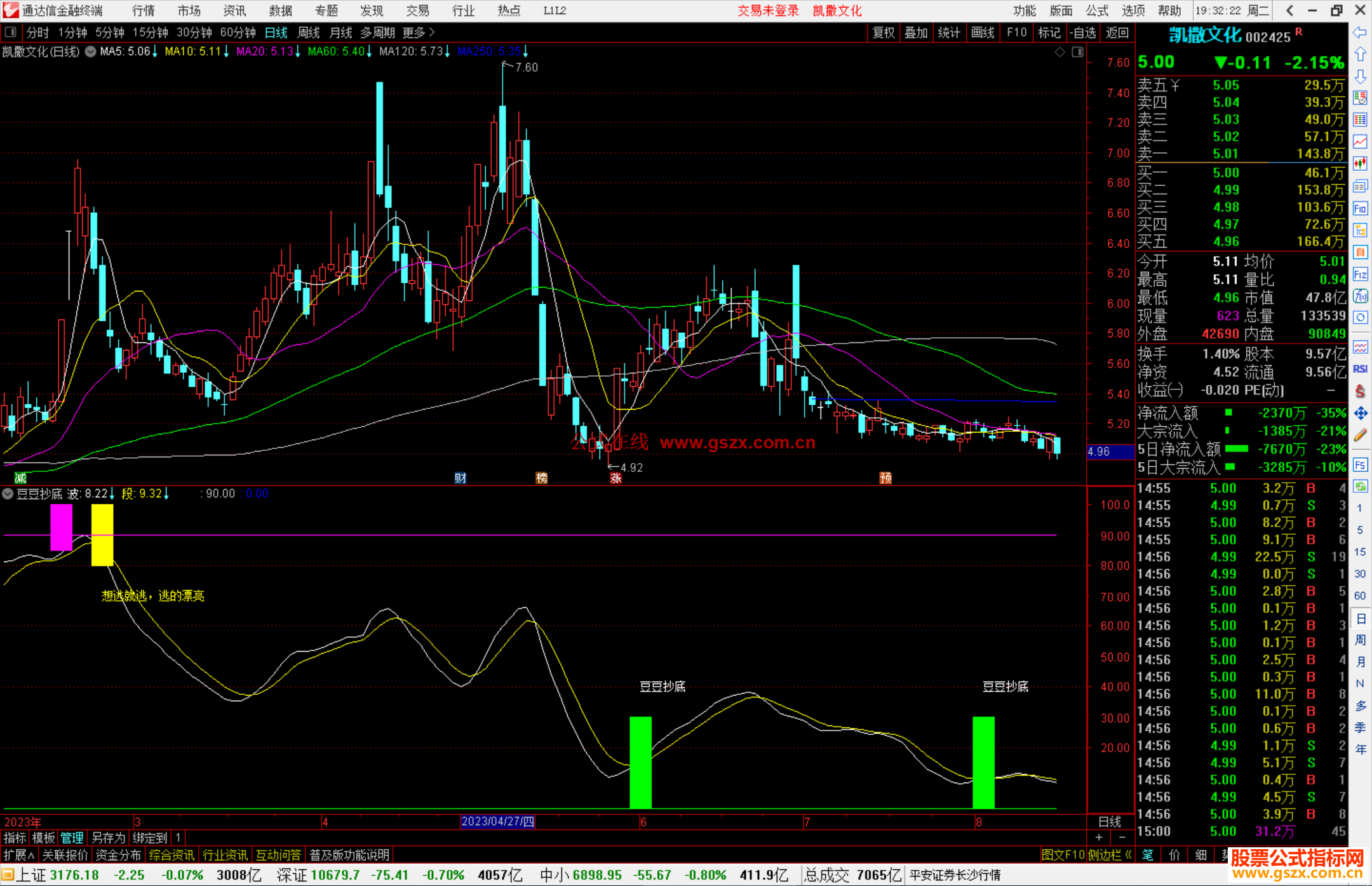Click the magenta signal bar in indicator
1372x886 pixels.
pyautogui.click(x=61, y=527)
